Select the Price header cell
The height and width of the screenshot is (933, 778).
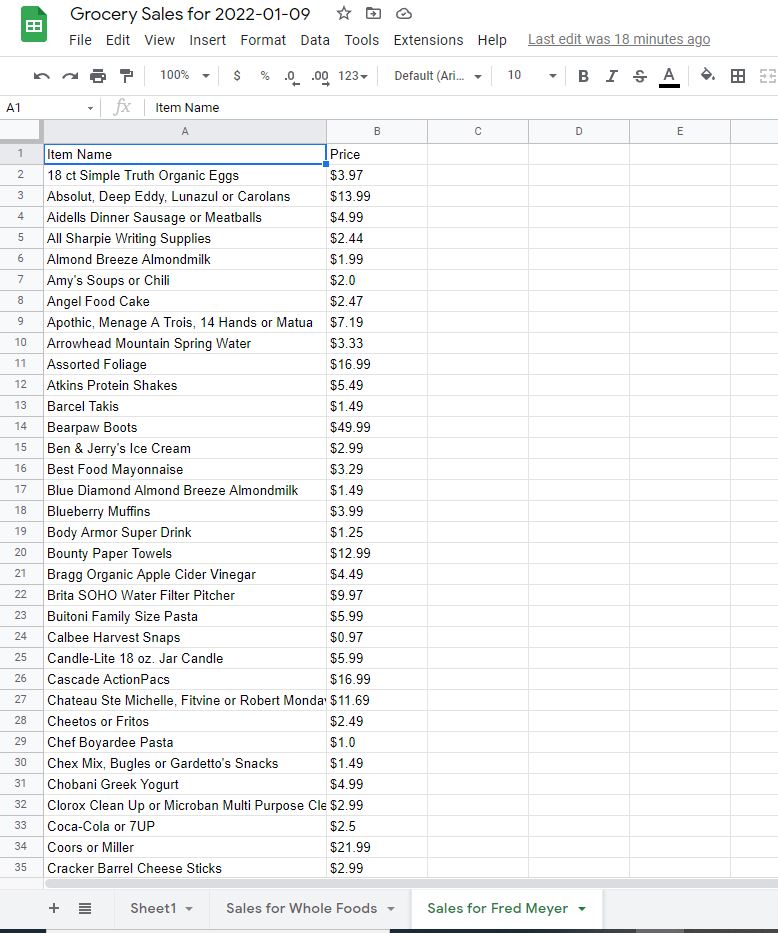tap(377, 154)
